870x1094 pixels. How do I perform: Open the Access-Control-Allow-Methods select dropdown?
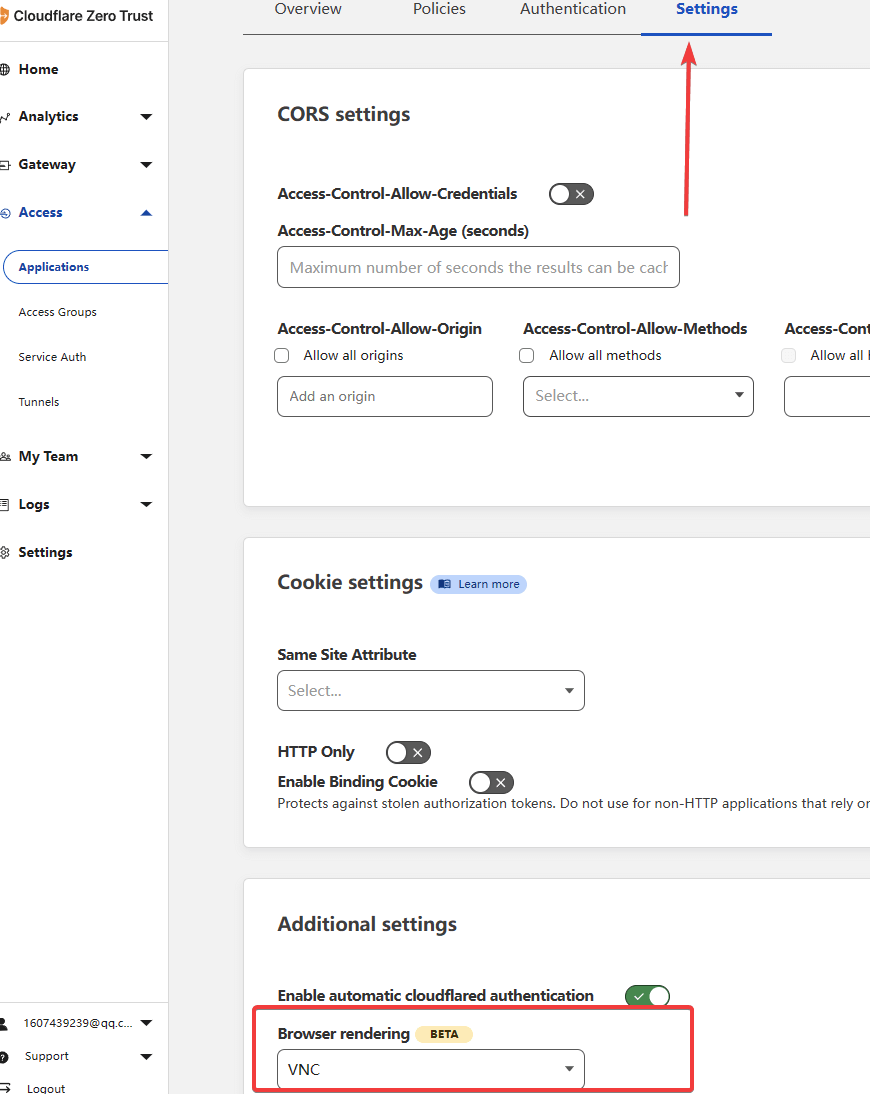637,396
